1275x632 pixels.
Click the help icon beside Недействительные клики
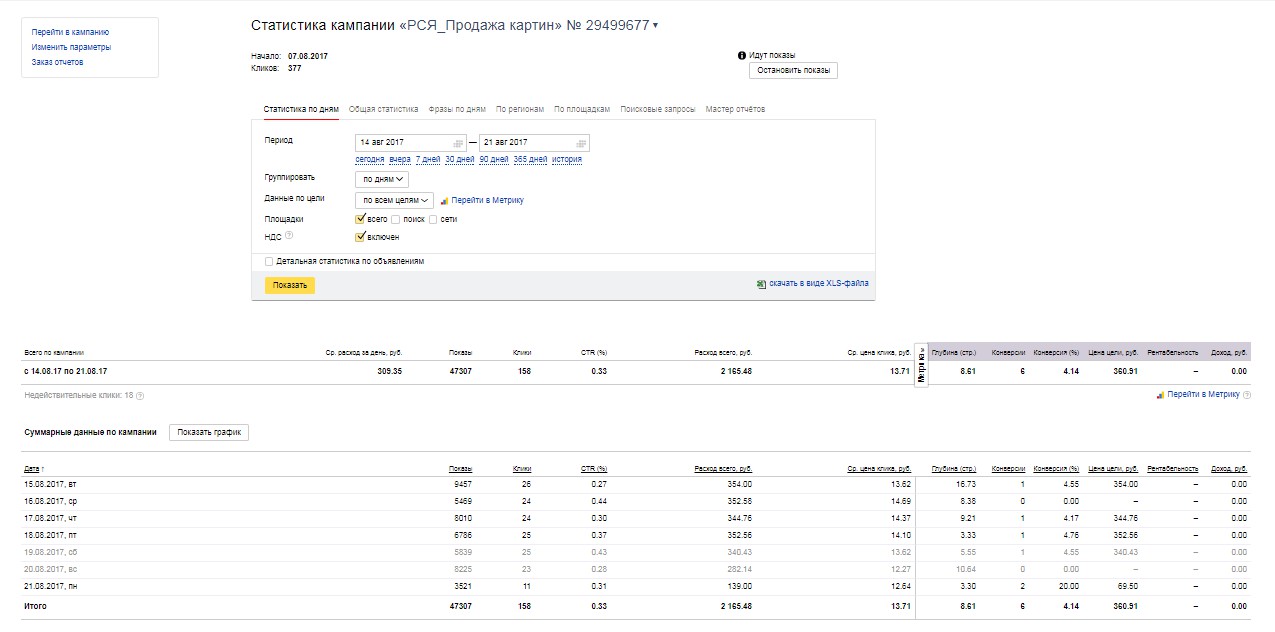point(140,396)
